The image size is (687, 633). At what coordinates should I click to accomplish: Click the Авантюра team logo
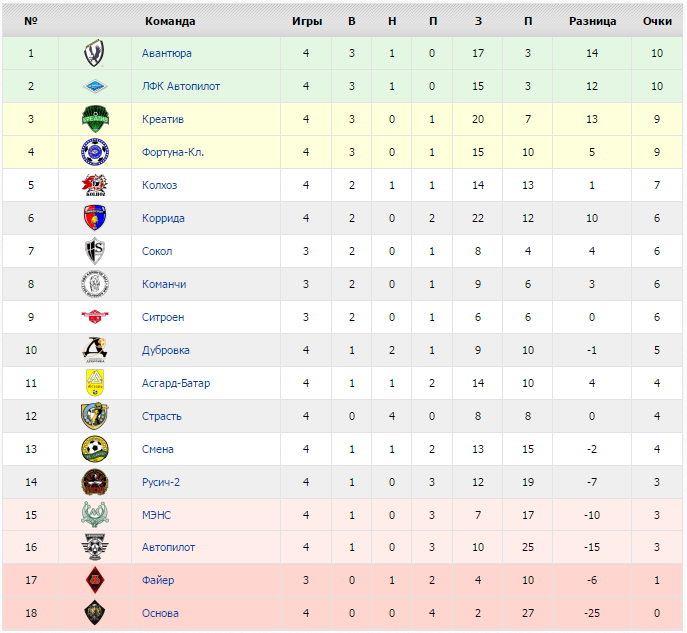click(94, 53)
